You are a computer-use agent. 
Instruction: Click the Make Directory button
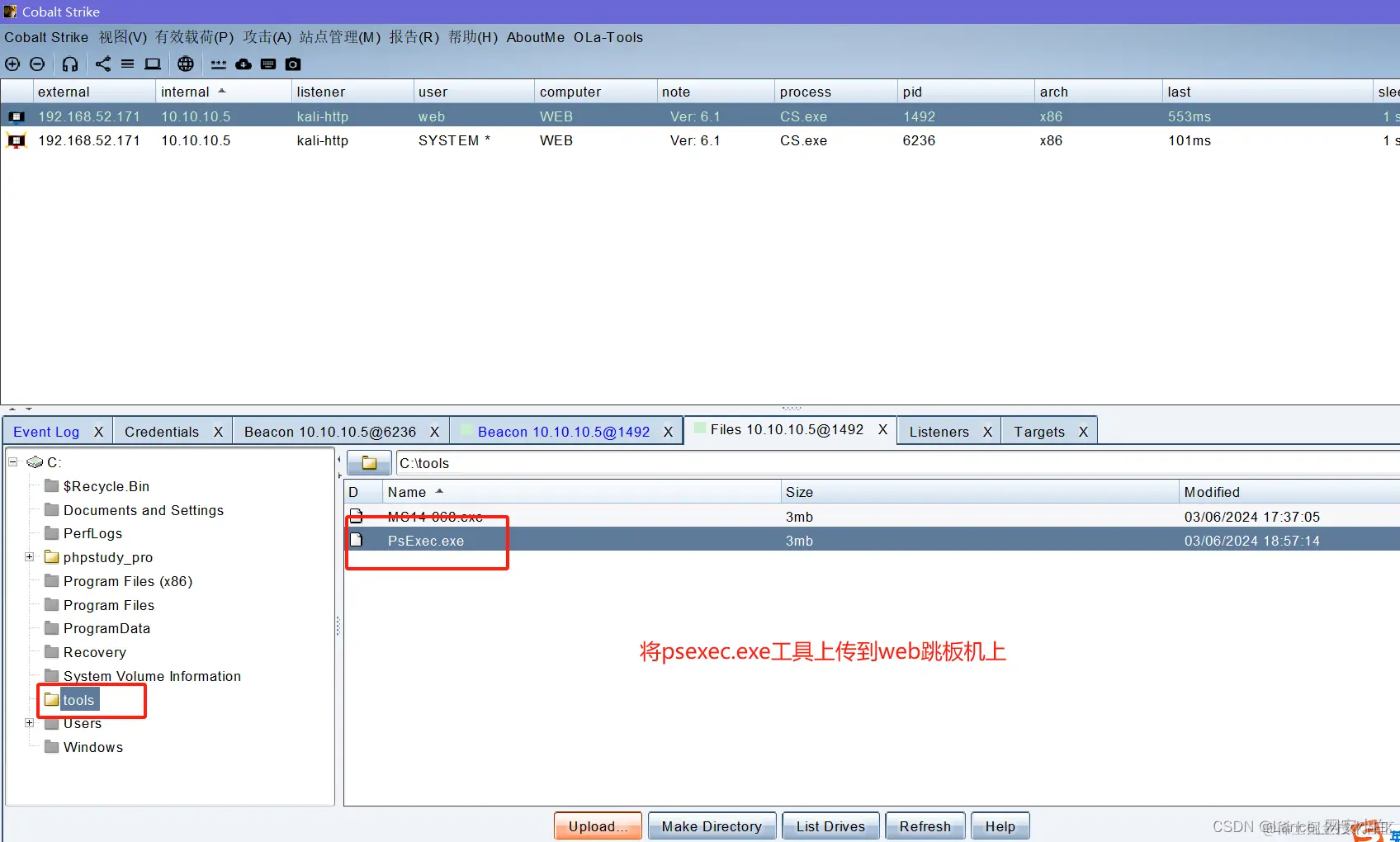[712, 826]
